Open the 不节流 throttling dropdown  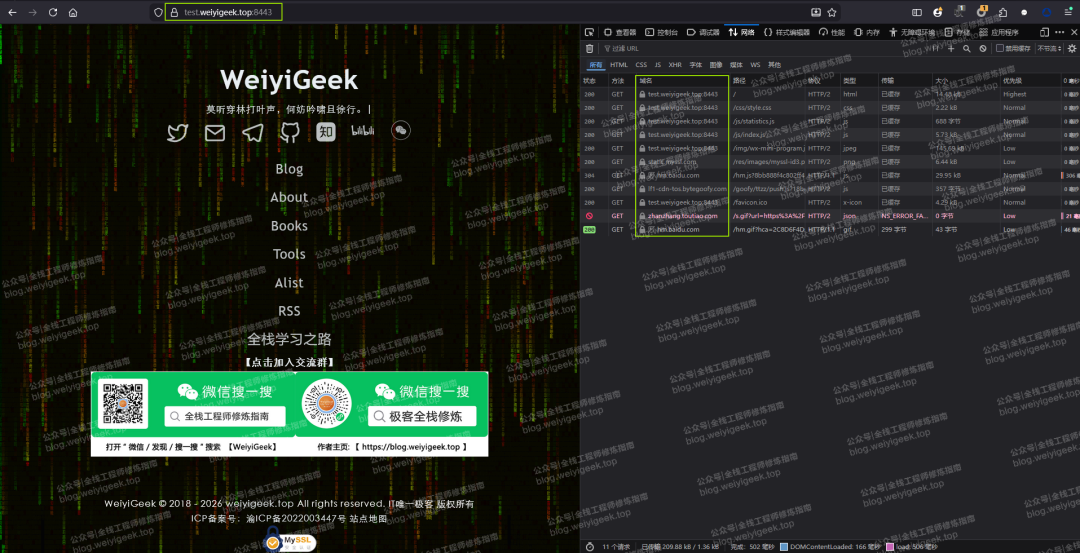(x=1049, y=48)
